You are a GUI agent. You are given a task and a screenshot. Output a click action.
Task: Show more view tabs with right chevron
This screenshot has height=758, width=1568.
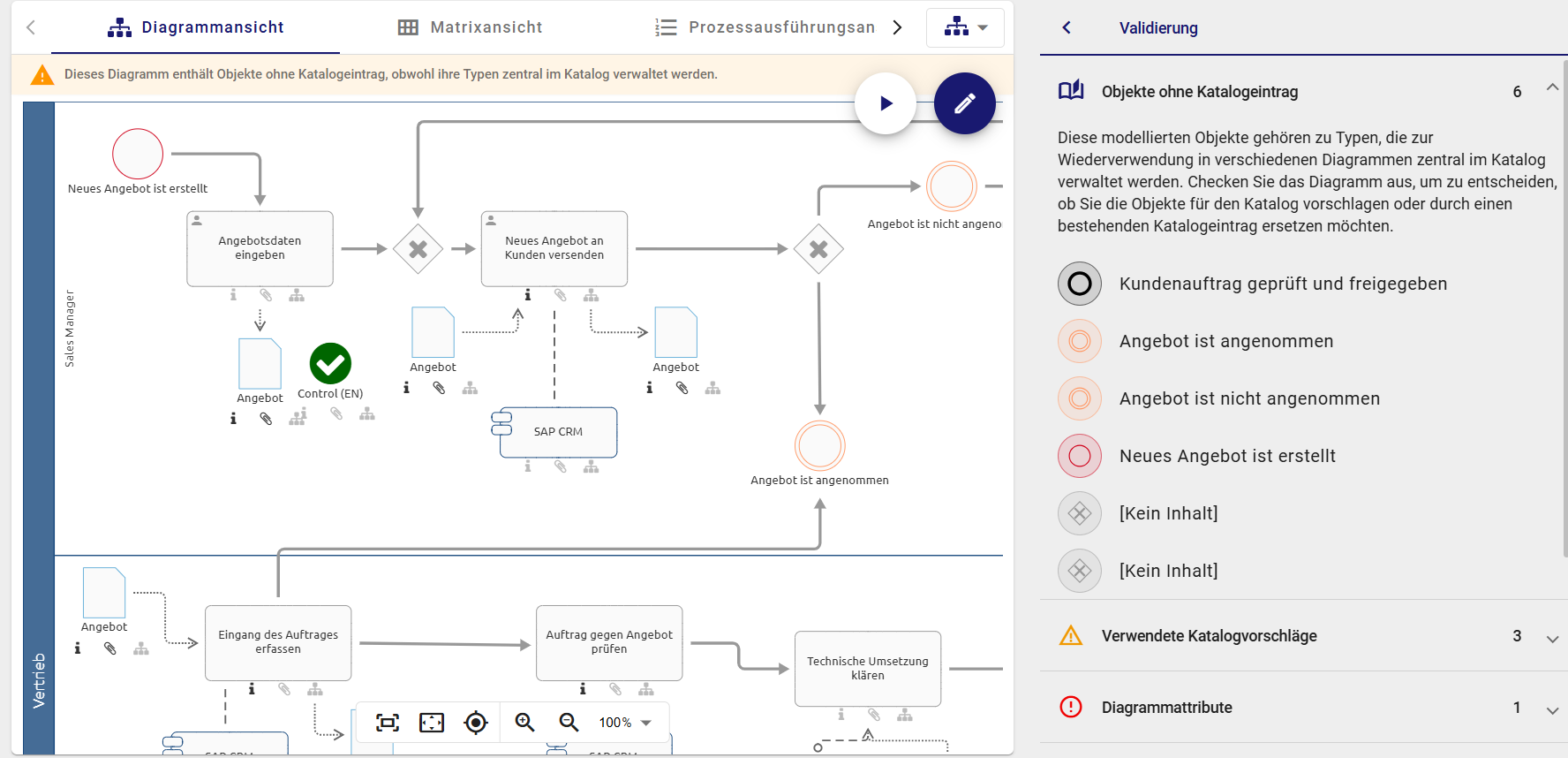pos(897,27)
